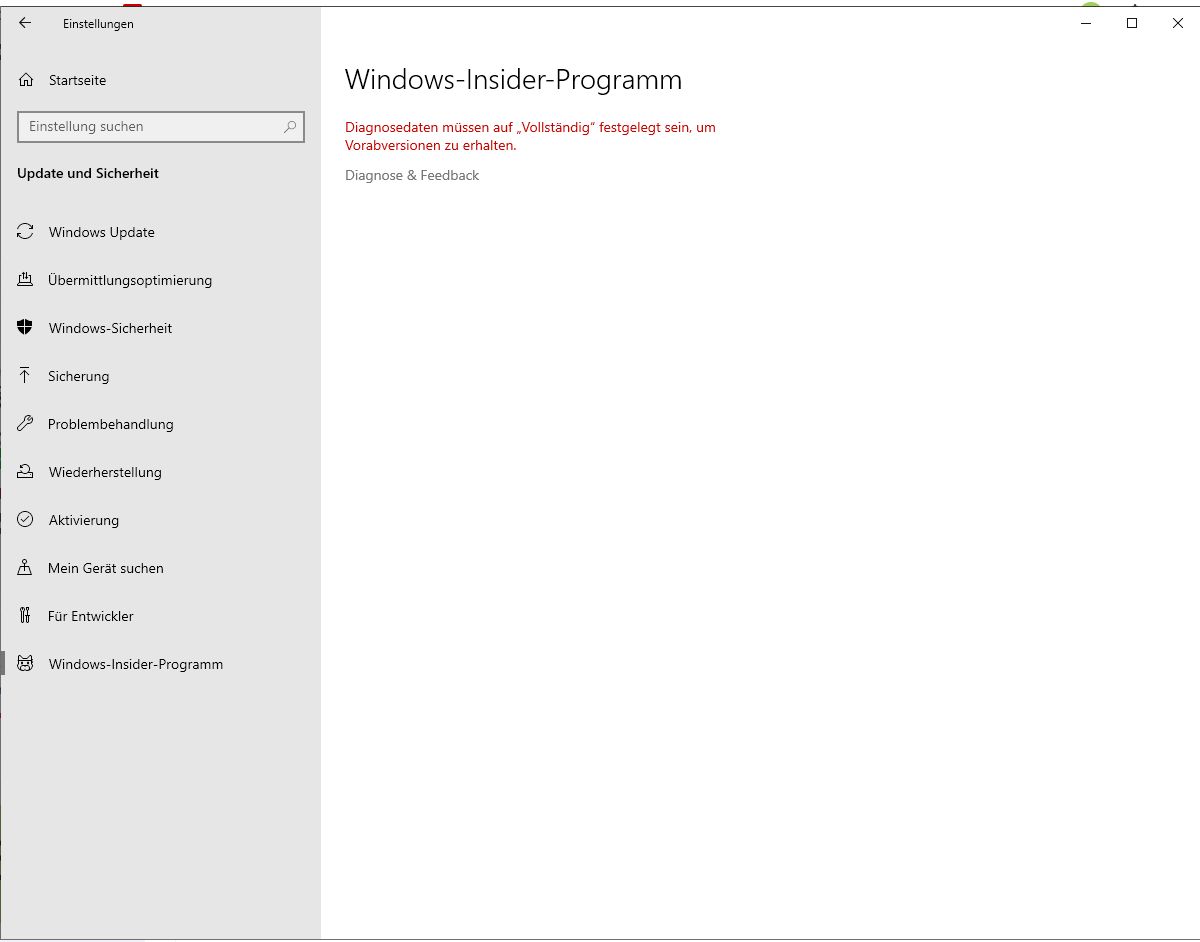Click the Aktivierung checkmark icon
The image size is (1200, 942).
26,520
